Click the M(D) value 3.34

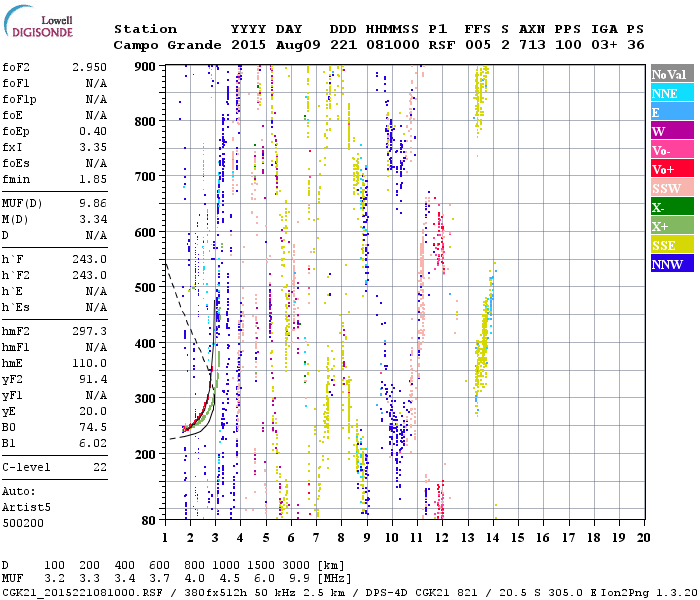[93, 220]
